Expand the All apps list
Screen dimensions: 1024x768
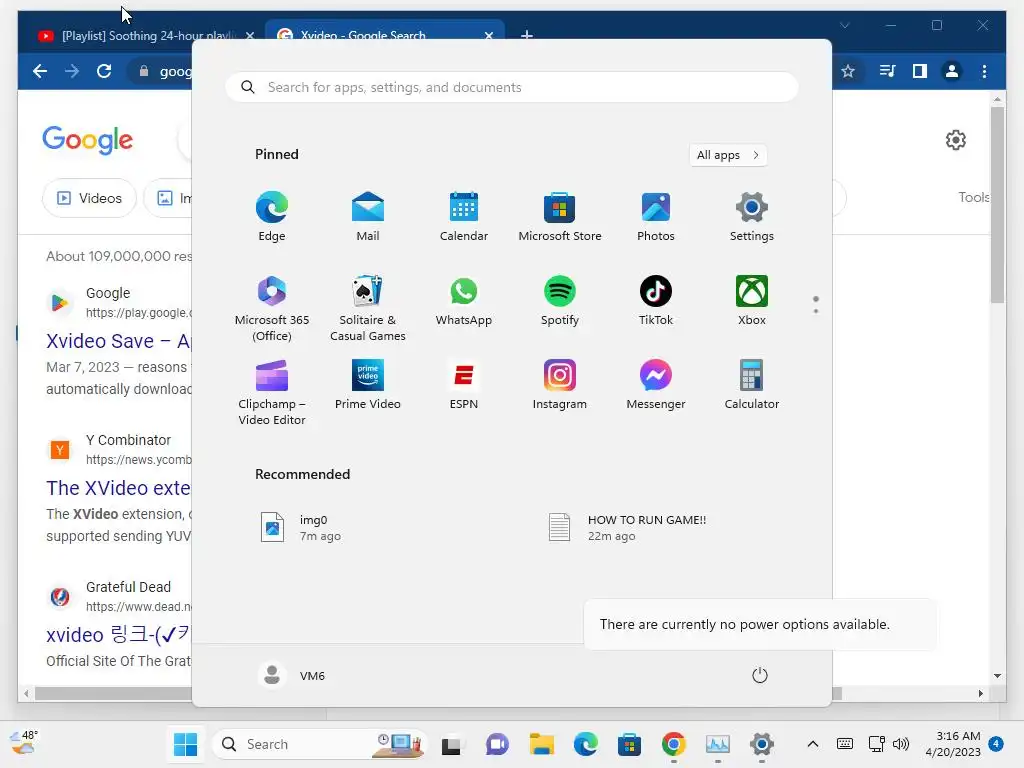click(x=728, y=155)
